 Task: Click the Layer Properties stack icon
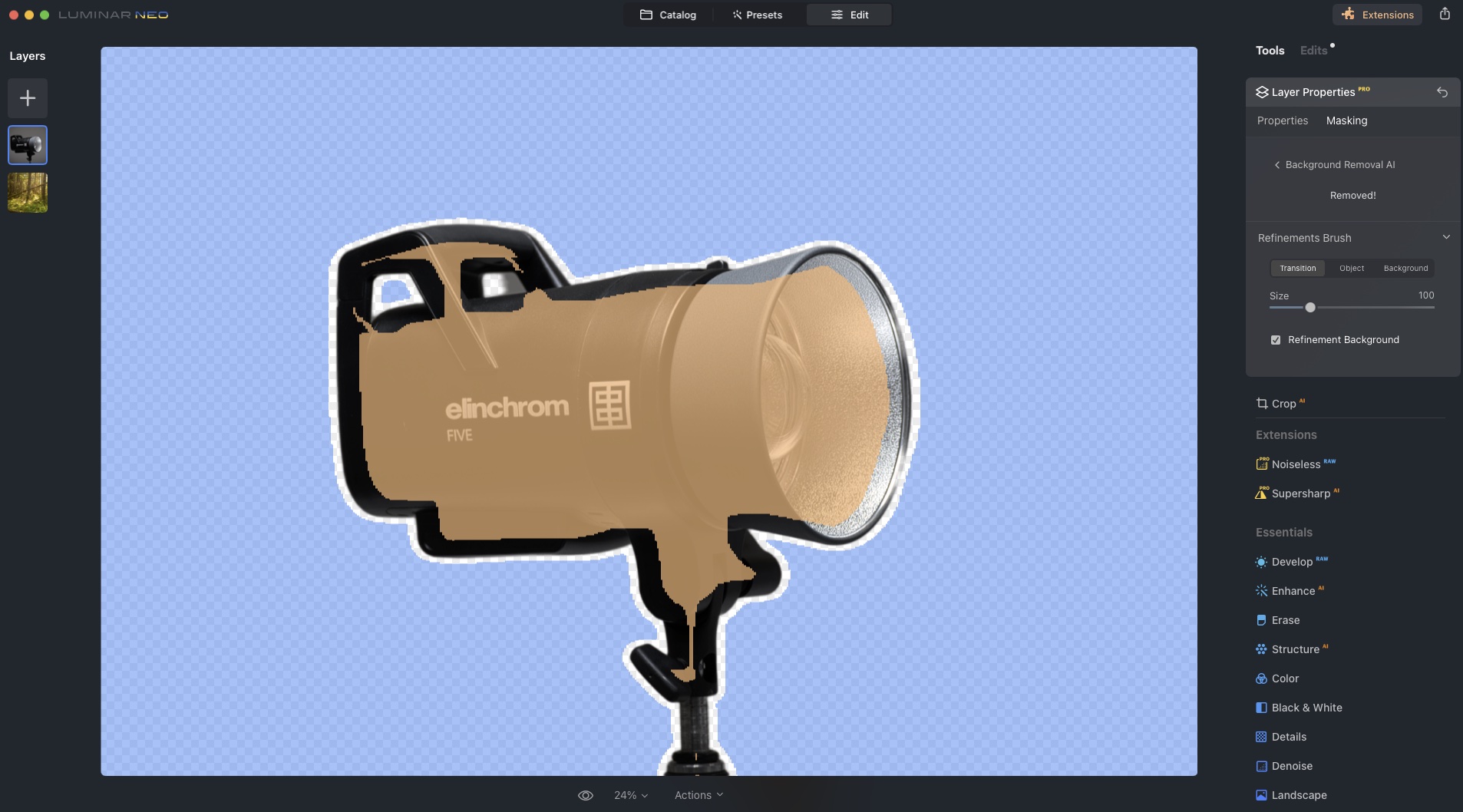click(x=1262, y=92)
